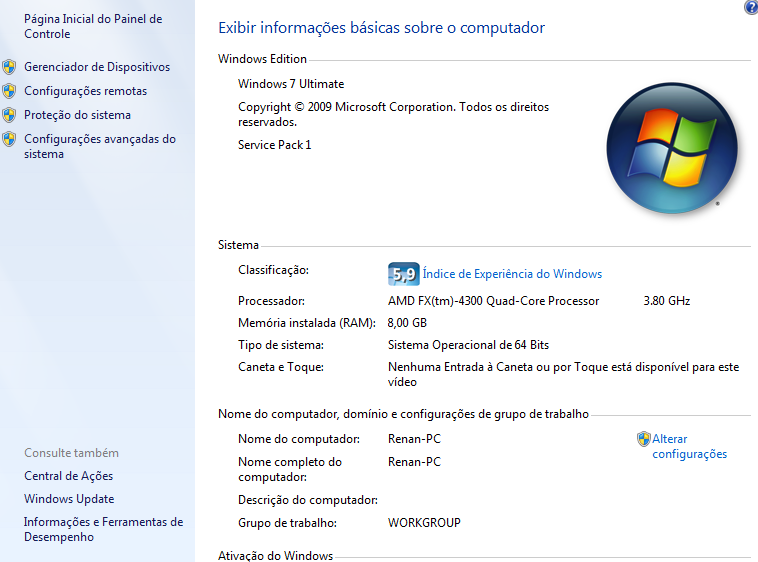This screenshot has width=758, height=562.
Task: Click the heading Exibir informações básicas sobre o computador
Action: [x=381, y=28]
